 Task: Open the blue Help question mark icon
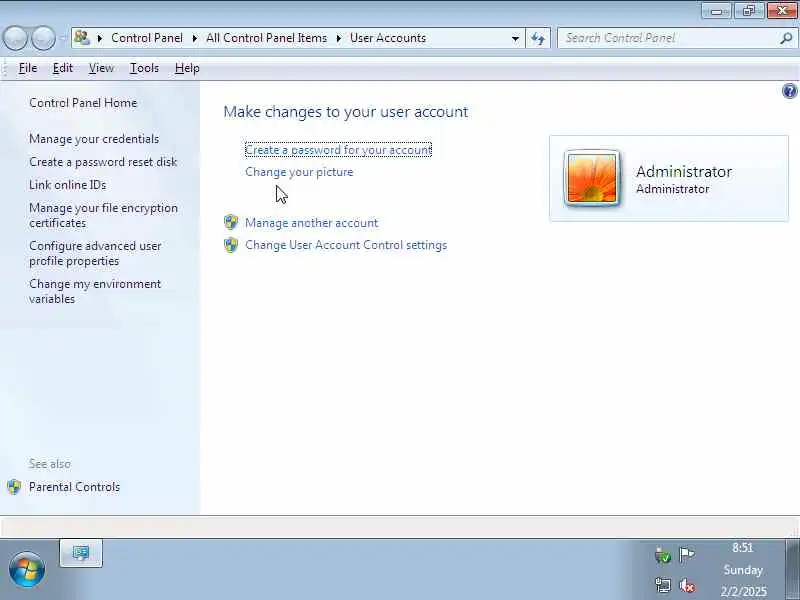(789, 91)
